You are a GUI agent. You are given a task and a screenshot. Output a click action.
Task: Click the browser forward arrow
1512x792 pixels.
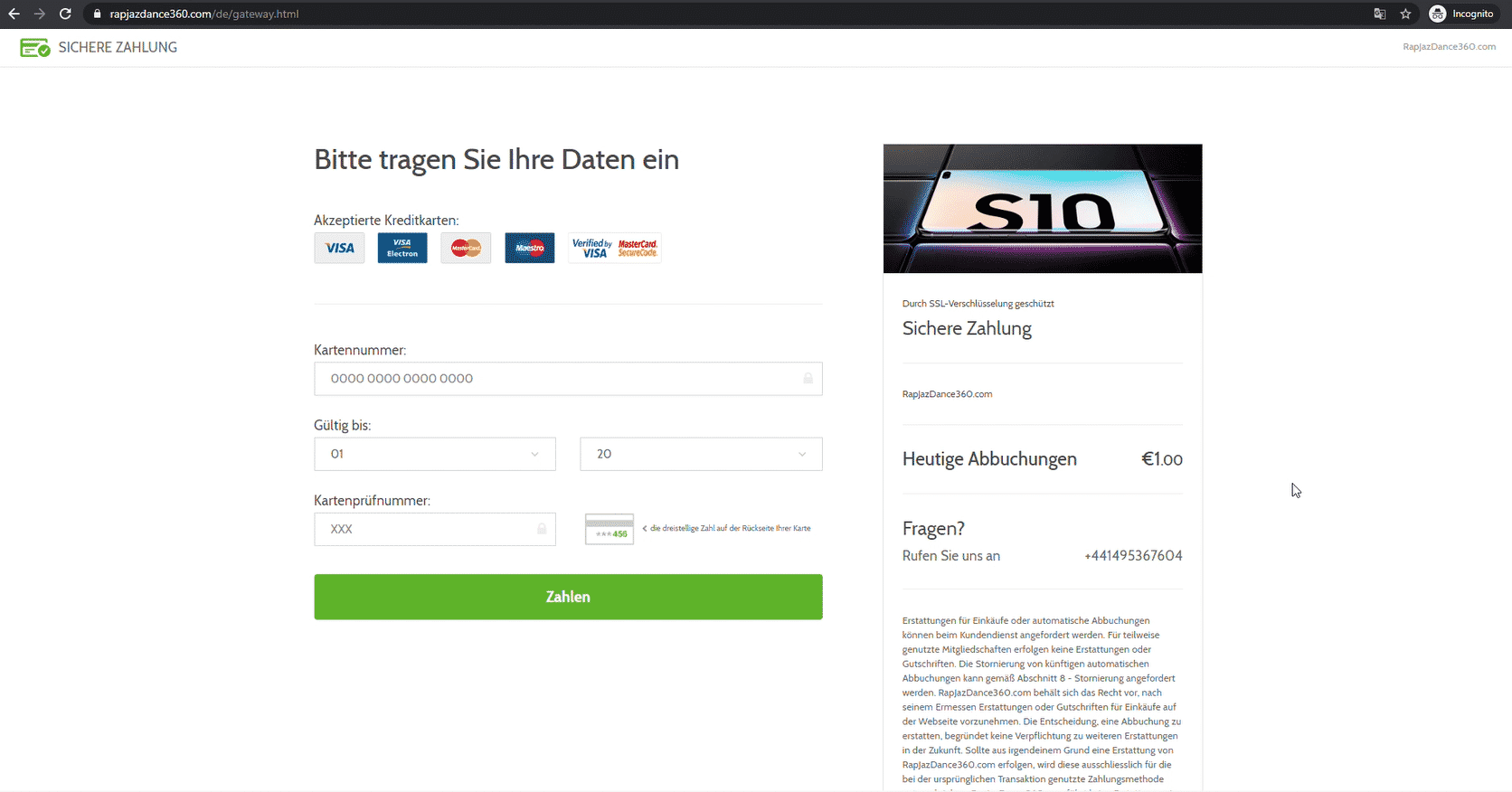pos(39,14)
